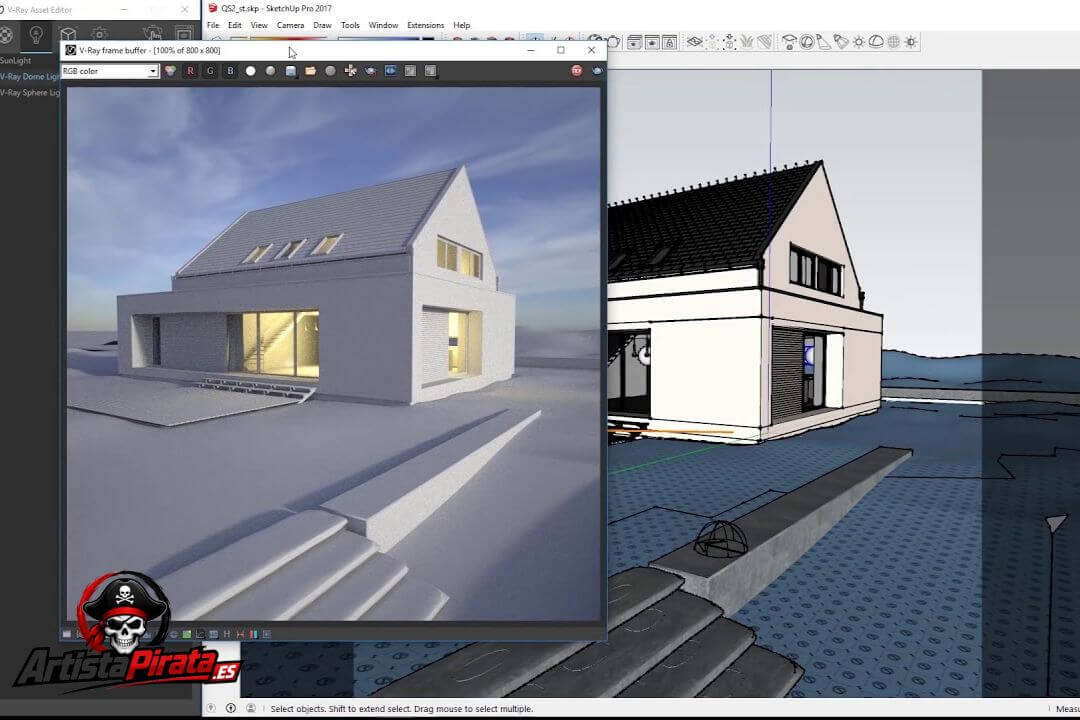The image size is (1080, 720).
Task: Click the Show Frame Buffer toolbar icon
Action: click(x=634, y=42)
